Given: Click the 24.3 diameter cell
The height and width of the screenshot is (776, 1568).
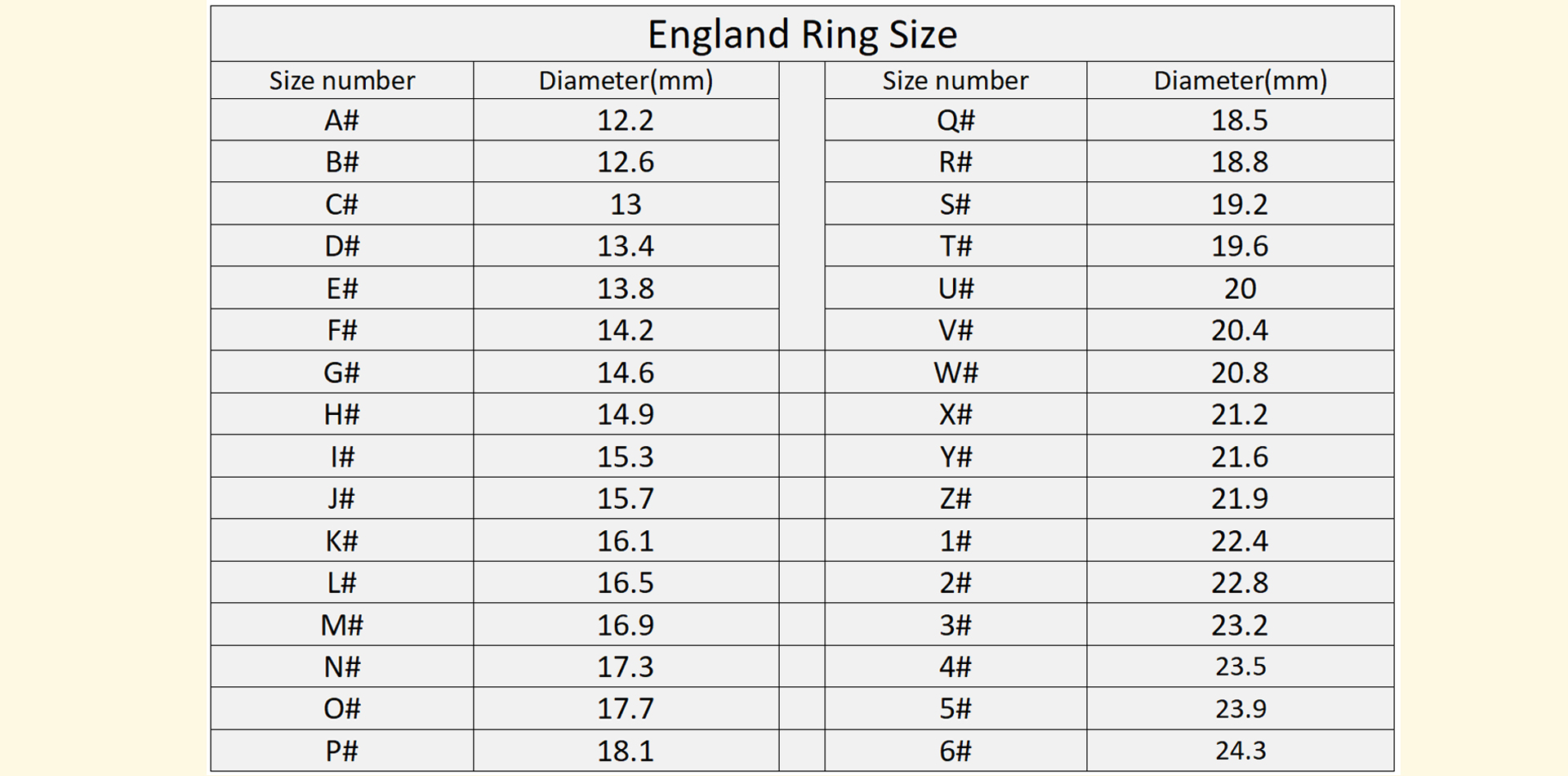Looking at the screenshot, I should [1240, 751].
